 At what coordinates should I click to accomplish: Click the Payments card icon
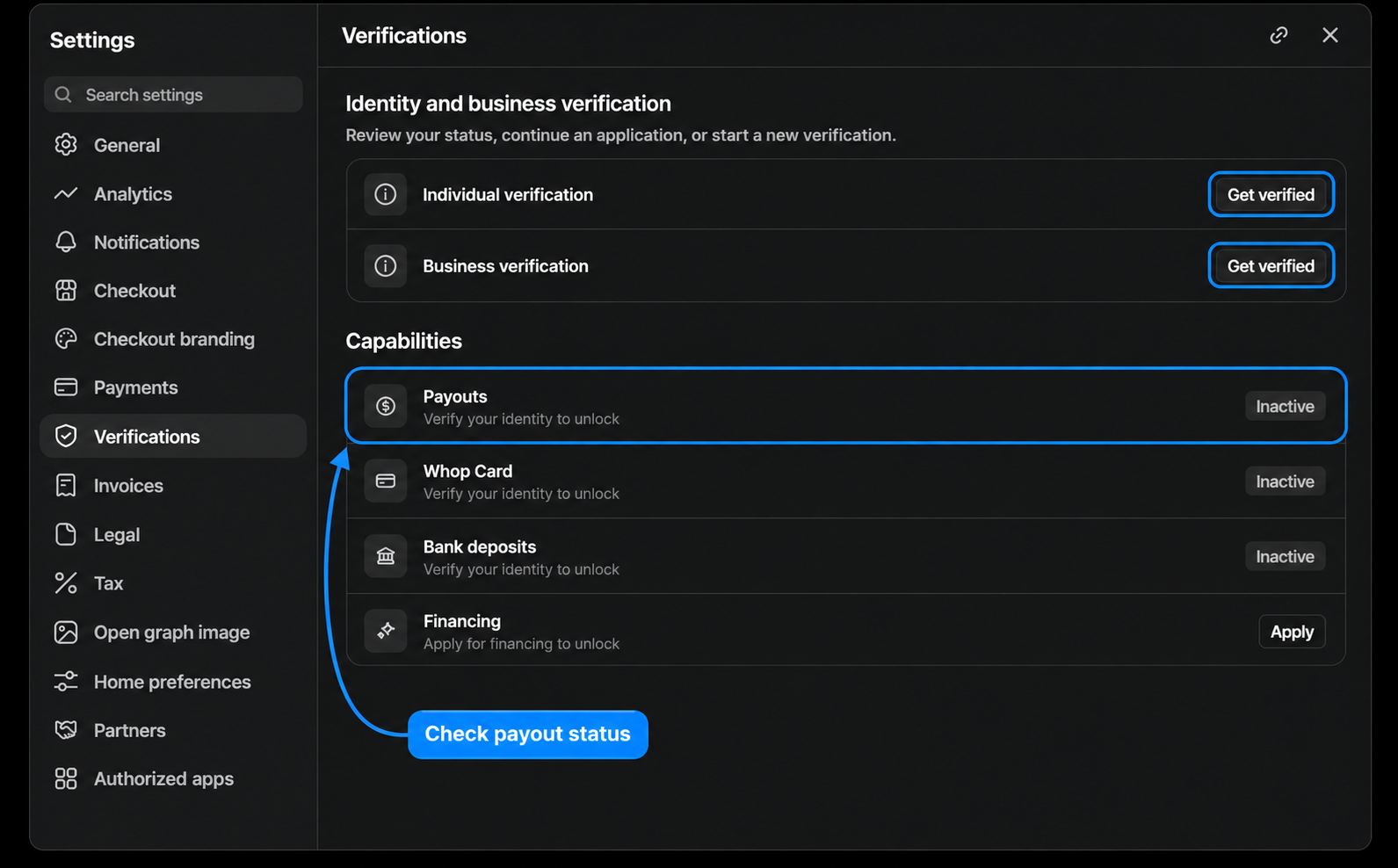click(66, 387)
